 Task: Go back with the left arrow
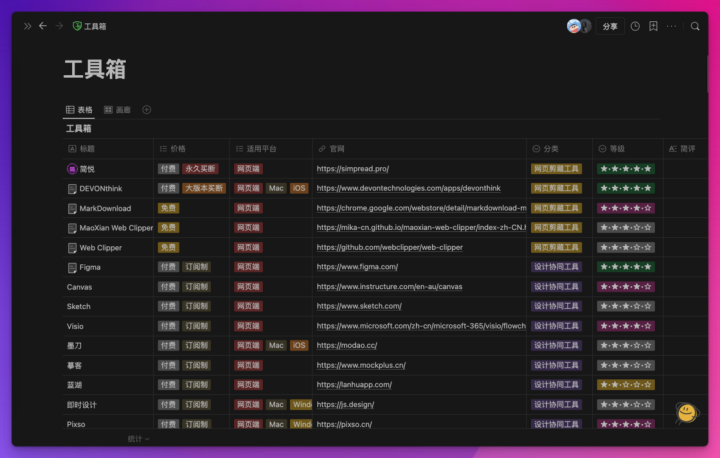tap(43, 26)
